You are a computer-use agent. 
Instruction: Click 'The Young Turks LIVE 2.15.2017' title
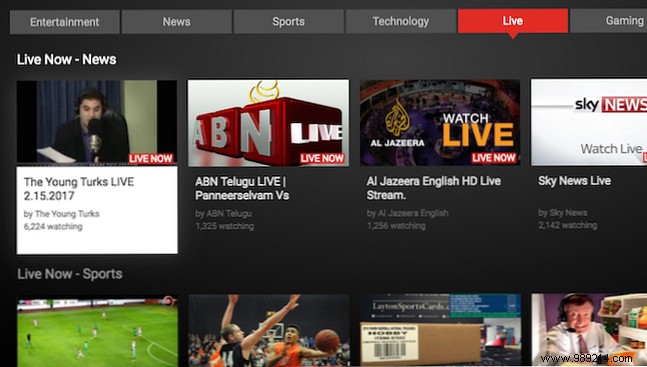(79, 189)
